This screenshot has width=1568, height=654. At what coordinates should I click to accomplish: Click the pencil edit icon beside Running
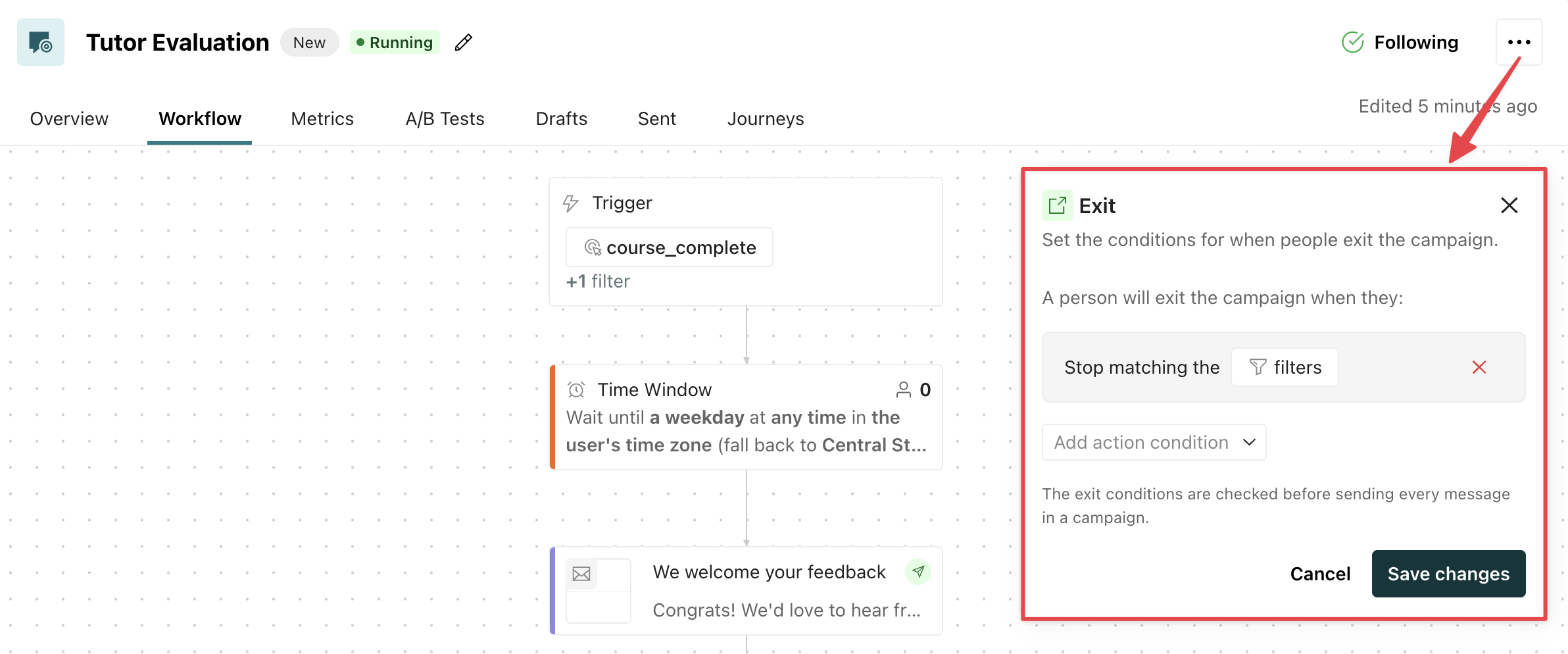click(x=464, y=43)
